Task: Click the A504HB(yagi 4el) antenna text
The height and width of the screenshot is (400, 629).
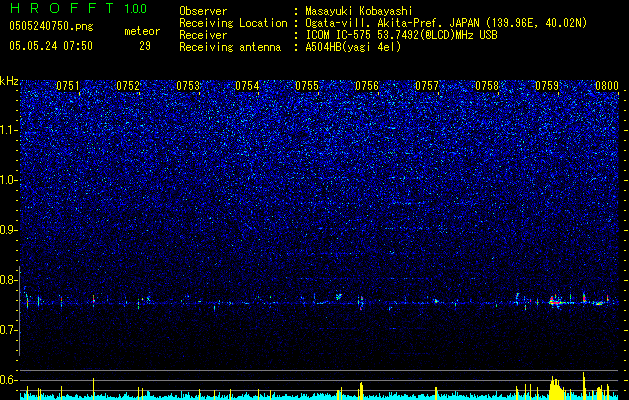Action: point(353,47)
